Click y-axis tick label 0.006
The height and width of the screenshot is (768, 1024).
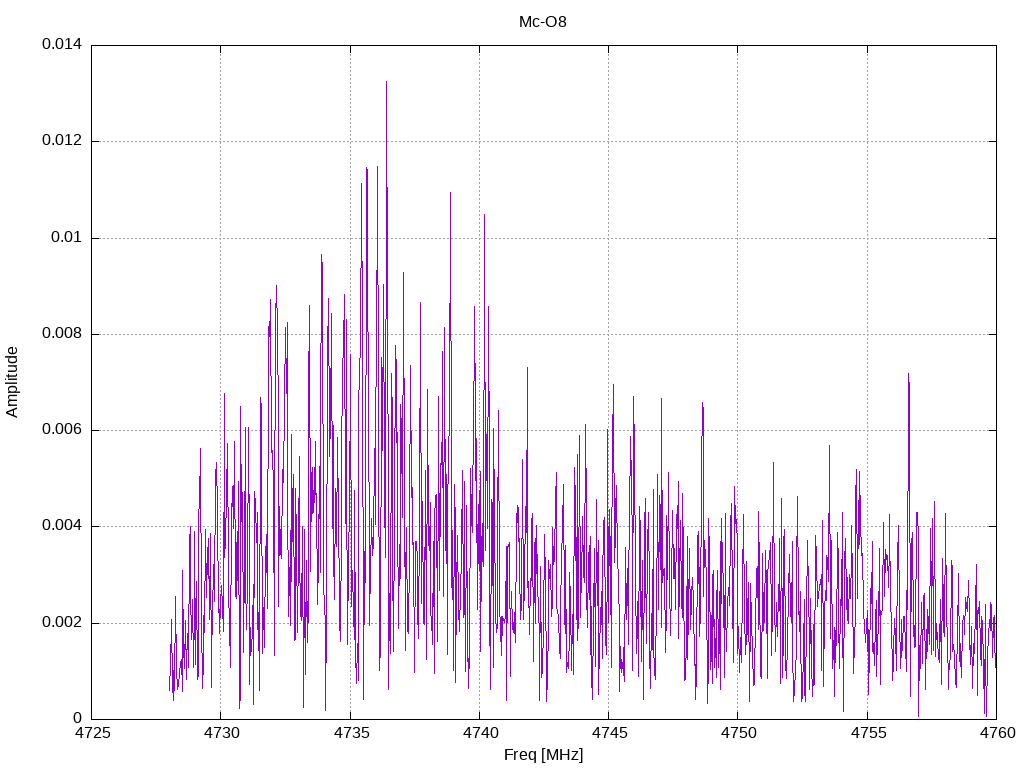point(63,430)
